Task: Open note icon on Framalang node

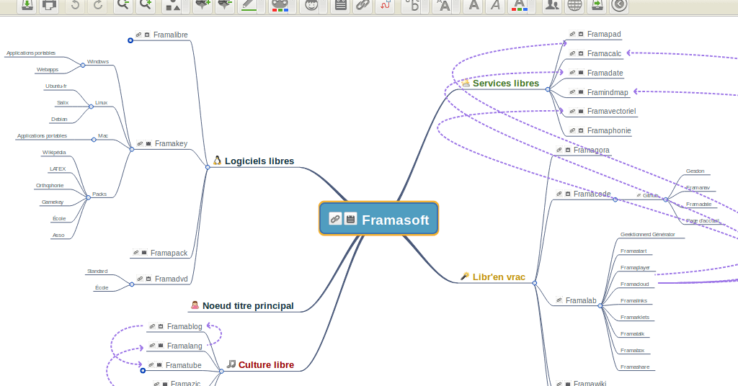Action: tap(160, 346)
